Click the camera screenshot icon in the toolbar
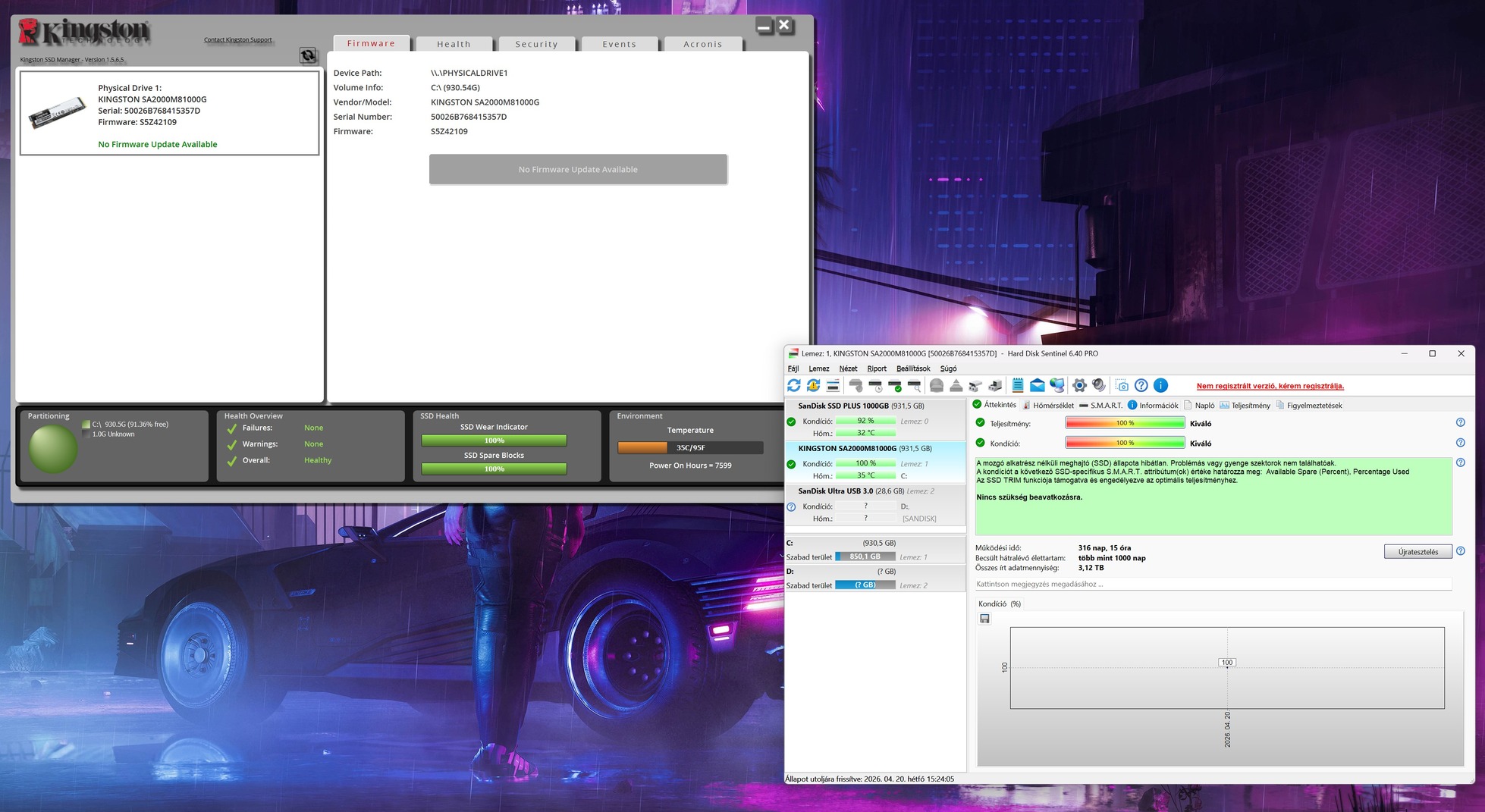This screenshot has height=812, width=1485. tap(1122, 386)
